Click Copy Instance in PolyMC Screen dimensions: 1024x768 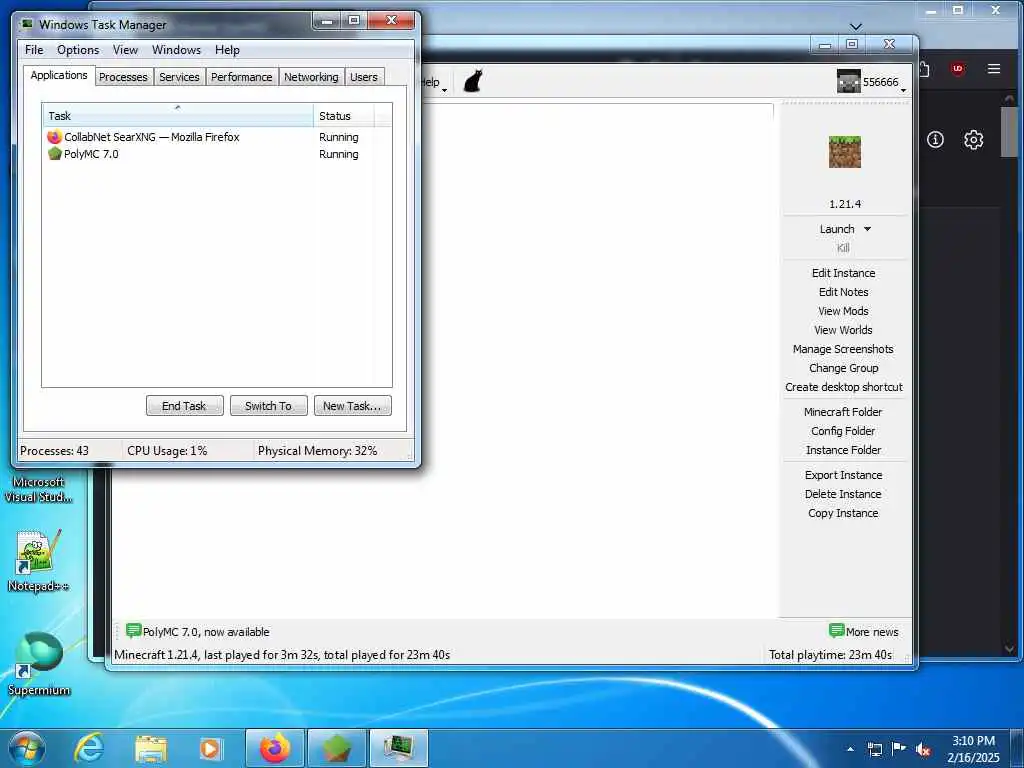pos(843,513)
